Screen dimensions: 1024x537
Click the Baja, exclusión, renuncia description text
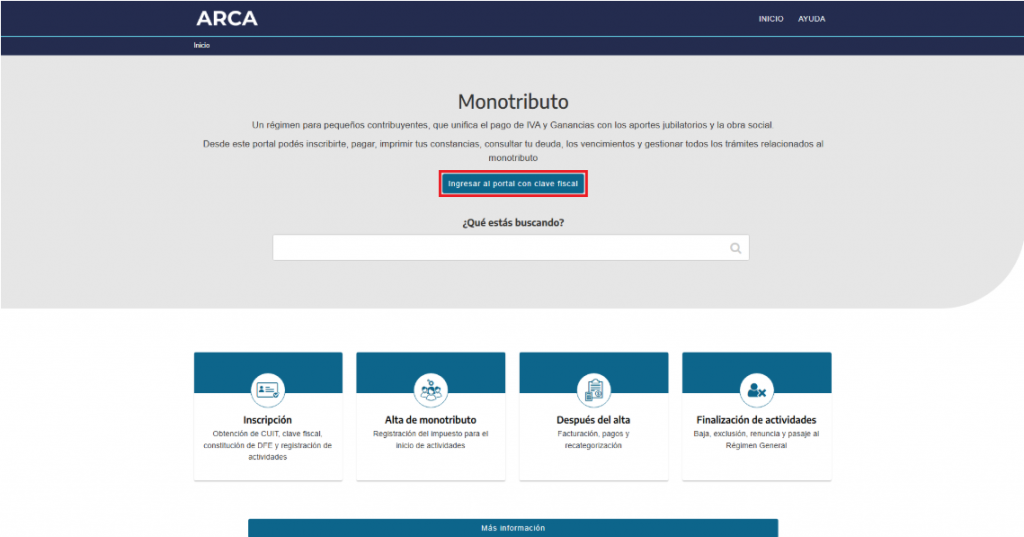756,440
